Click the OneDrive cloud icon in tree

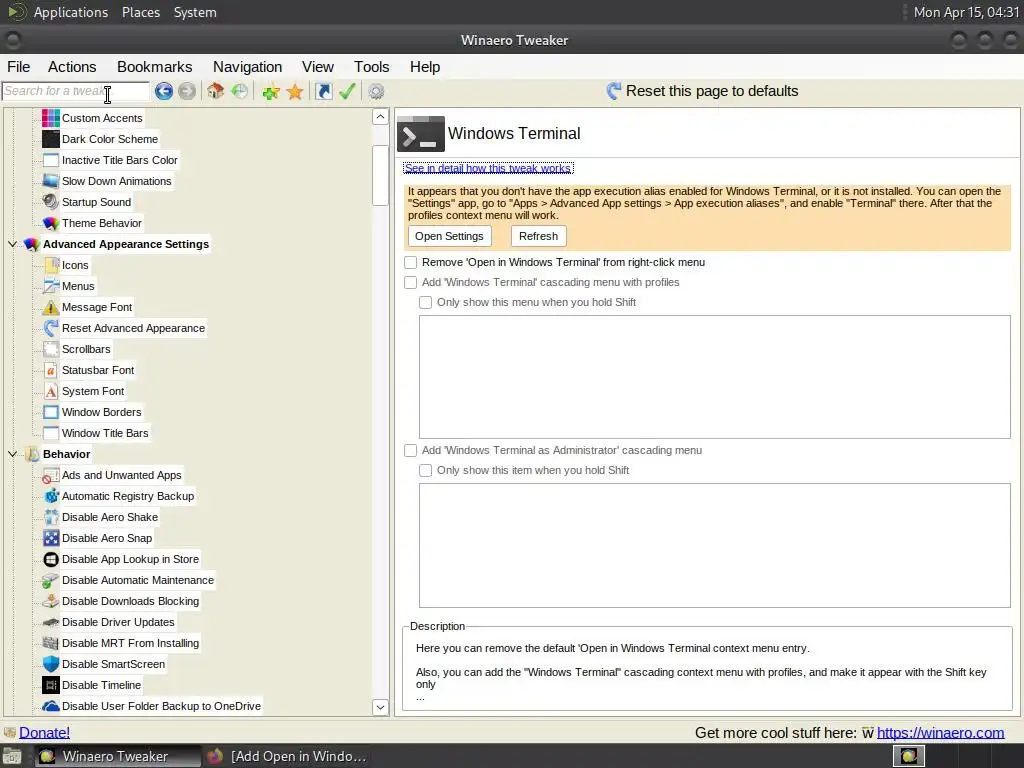coord(51,706)
